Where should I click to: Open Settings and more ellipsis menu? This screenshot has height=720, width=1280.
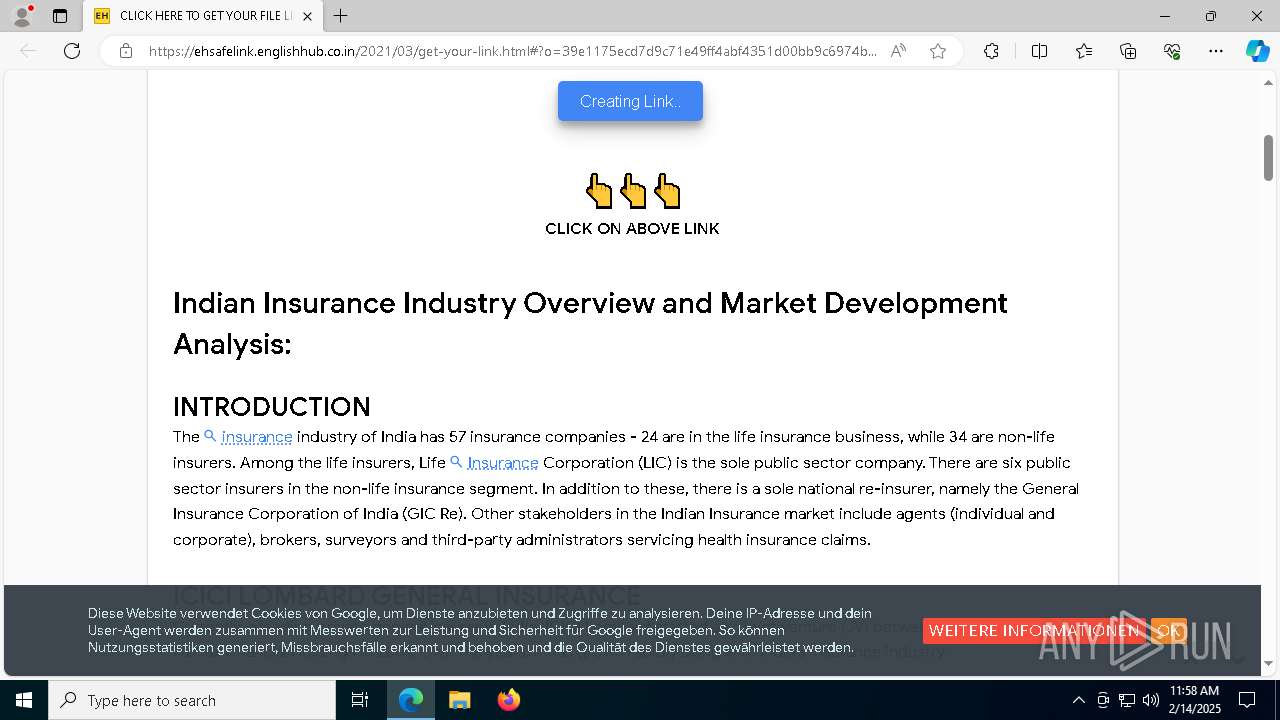[x=1216, y=51]
